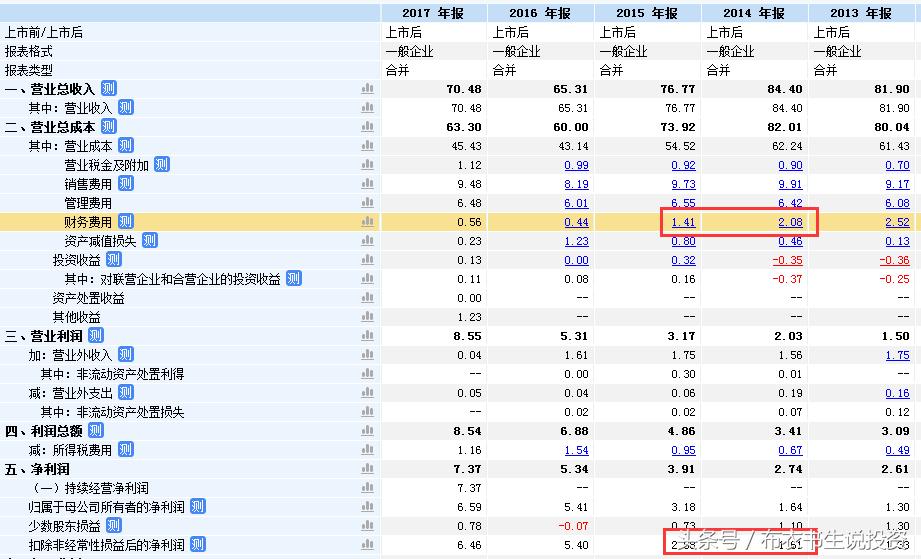Image resolution: width=921 pixels, height=559 pixels.
Task: Open chart icon in 营业税金及附加 row
Action: coord(367,164)
